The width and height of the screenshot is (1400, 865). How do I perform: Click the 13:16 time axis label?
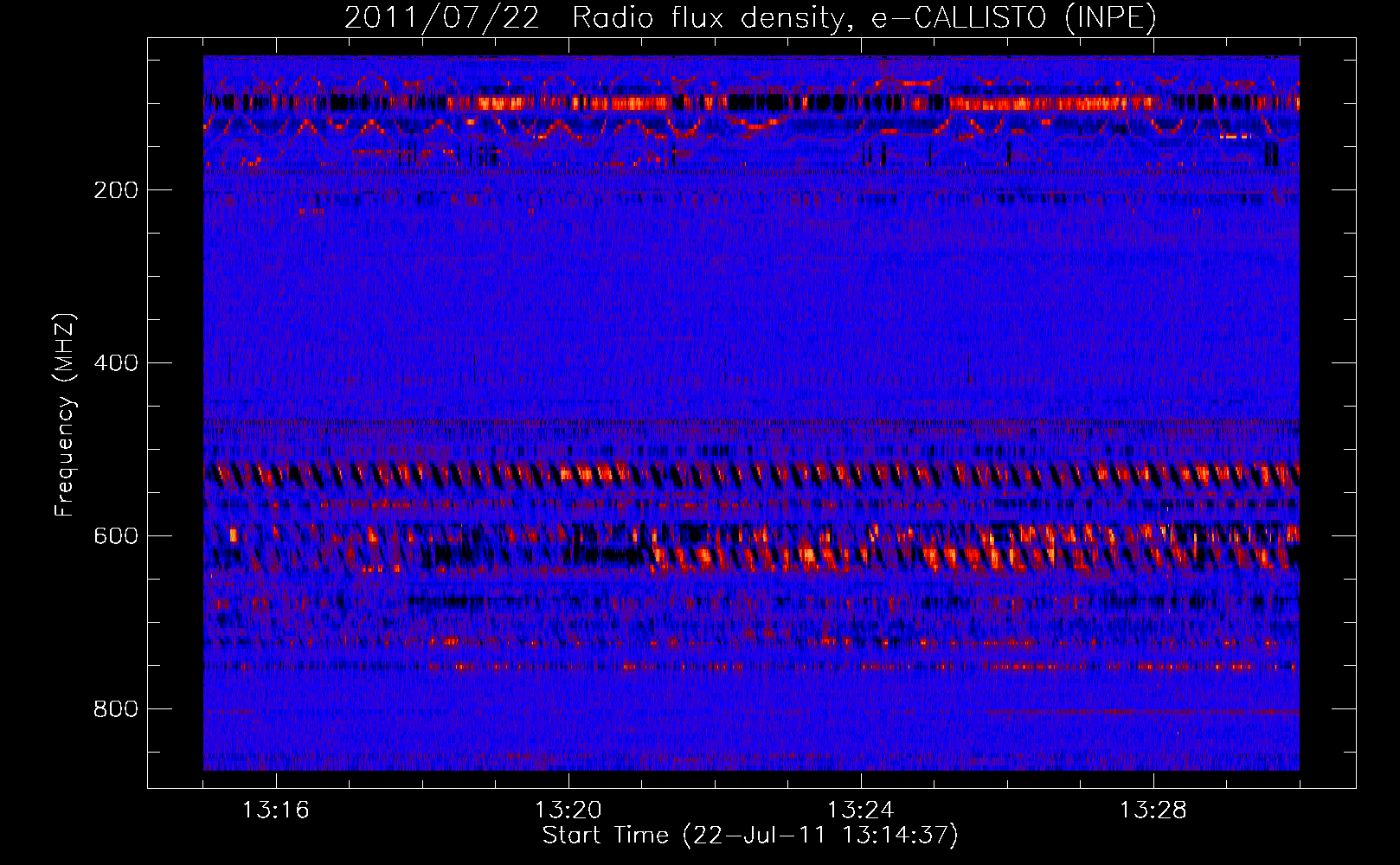click(276, 811)
